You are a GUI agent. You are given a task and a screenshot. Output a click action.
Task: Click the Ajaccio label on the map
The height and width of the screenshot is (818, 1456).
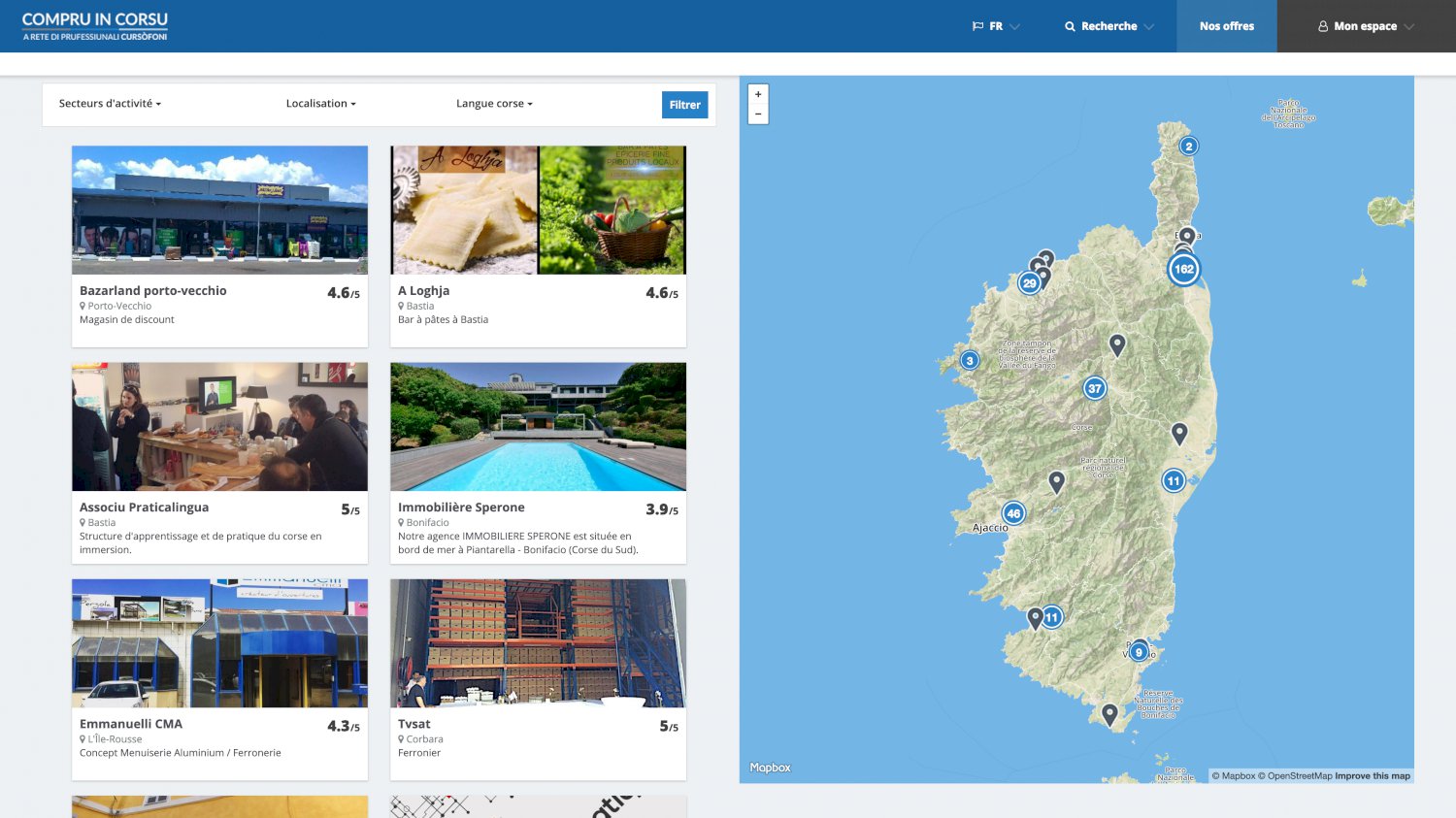pyautogui.click(x=990, y=528)
